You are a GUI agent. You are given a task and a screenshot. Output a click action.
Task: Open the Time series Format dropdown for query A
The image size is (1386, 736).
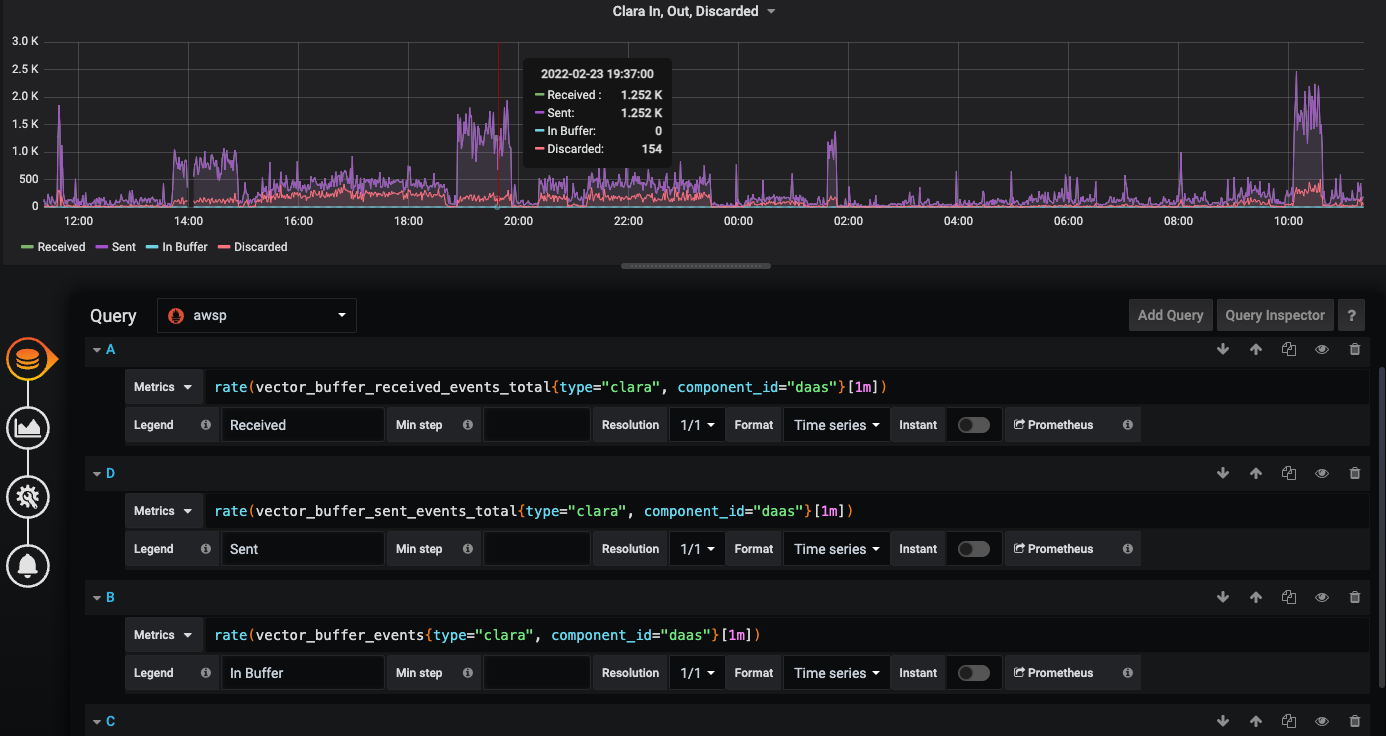pyautogui.click(x=835, y=424)
